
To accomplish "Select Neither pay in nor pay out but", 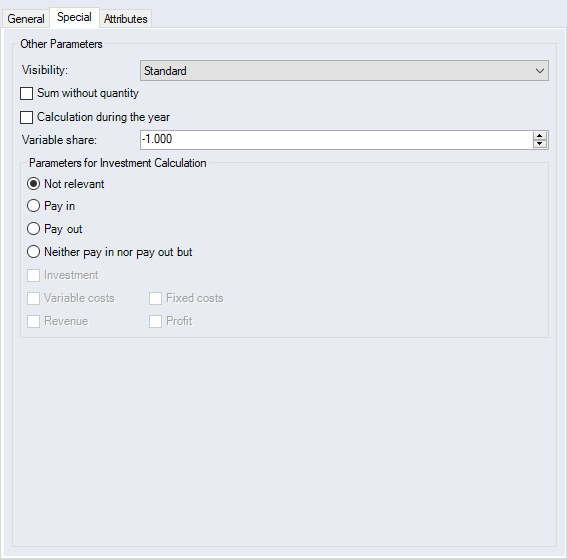I will click(33, 252).
